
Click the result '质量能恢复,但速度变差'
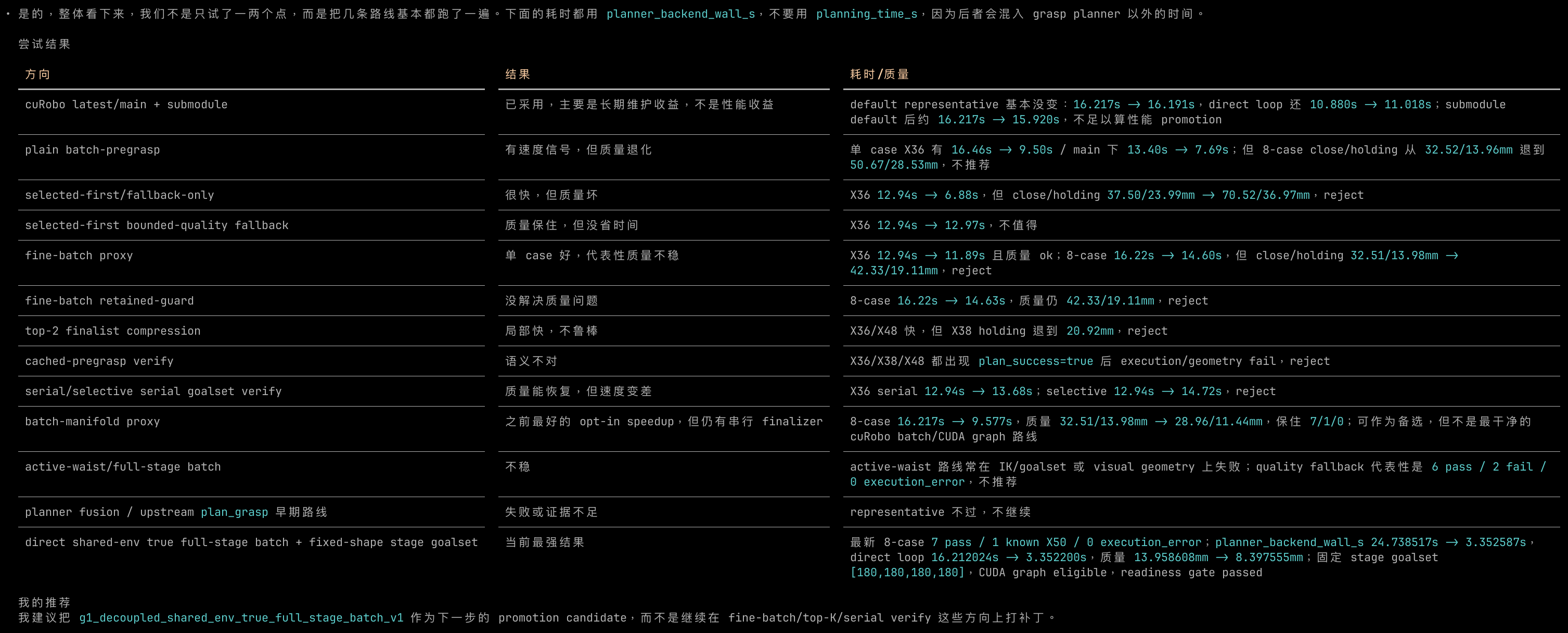click(579, 391)
